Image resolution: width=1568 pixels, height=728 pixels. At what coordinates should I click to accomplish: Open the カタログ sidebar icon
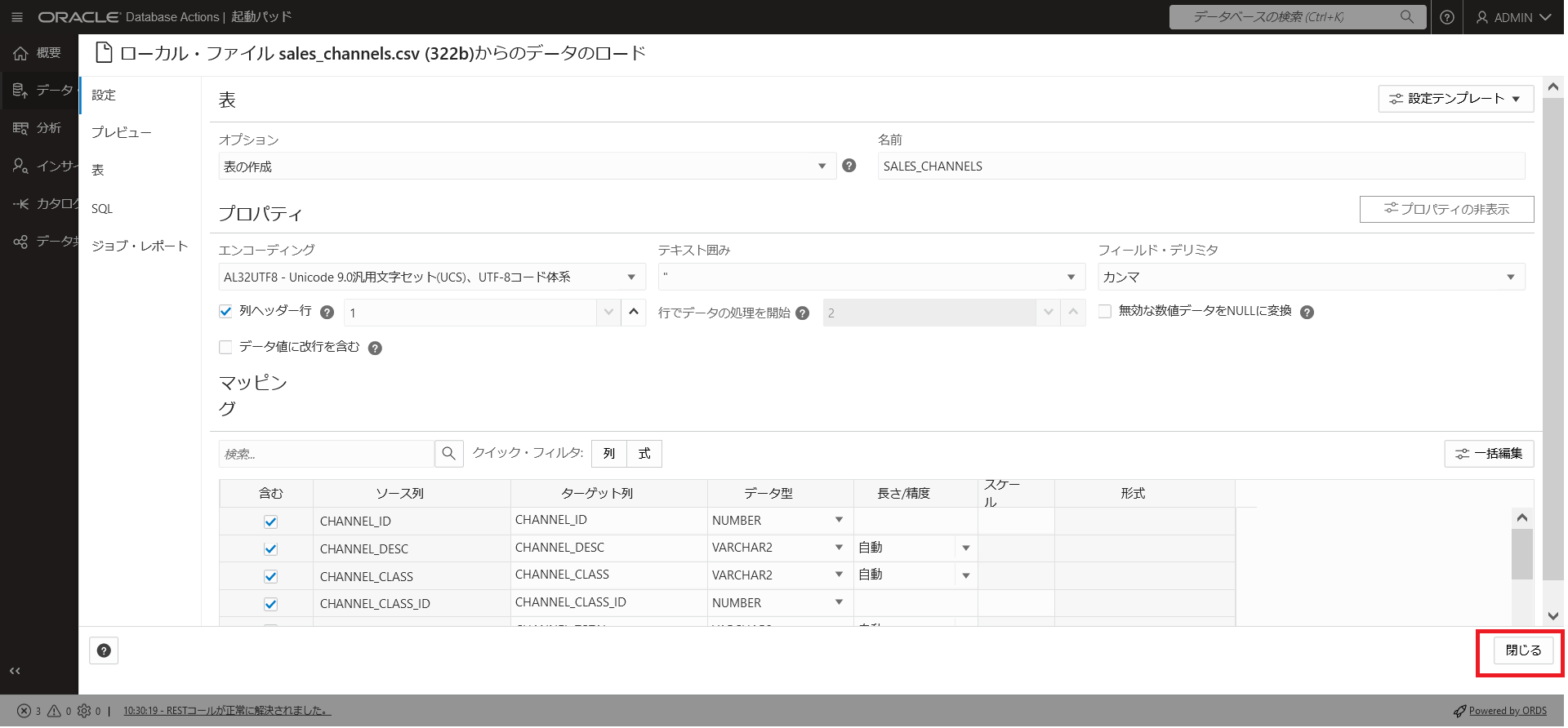click(x=20, y=203)
